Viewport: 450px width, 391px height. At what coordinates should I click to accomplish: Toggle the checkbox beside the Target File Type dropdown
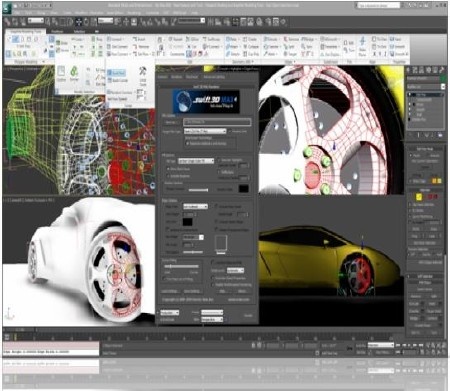(231, 131)
